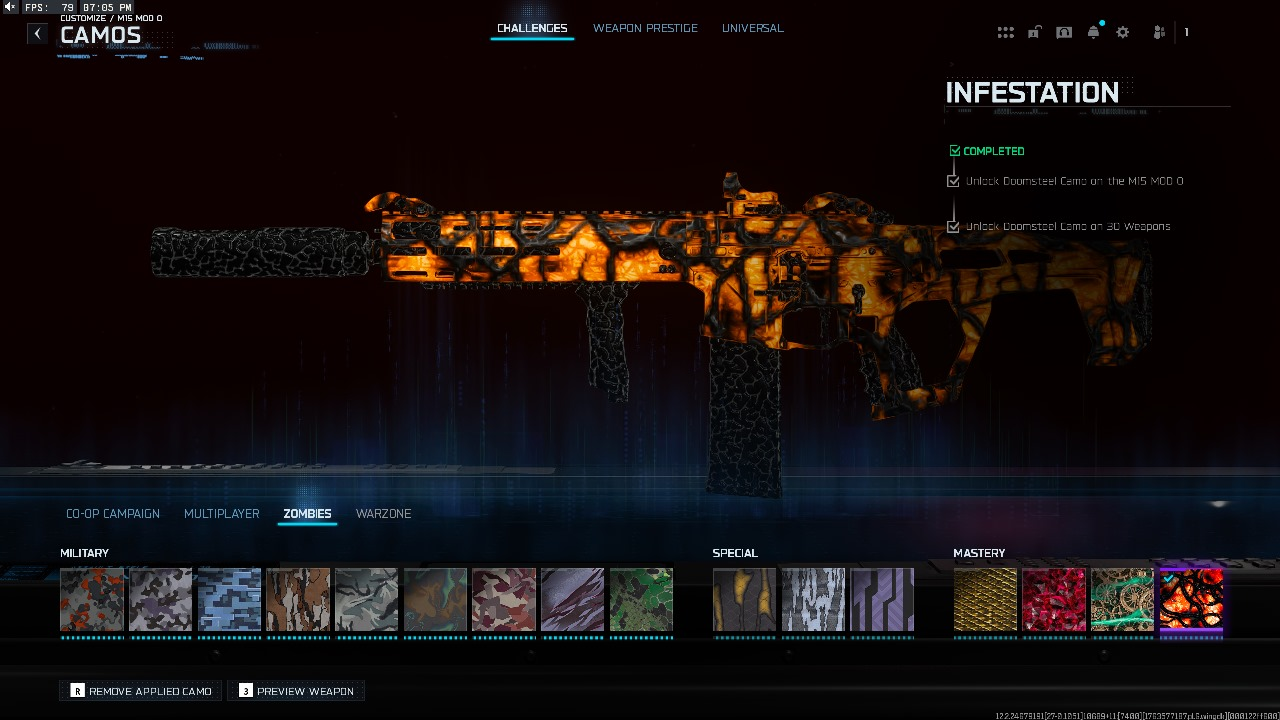Image resolution: width=1280 pixels, height=720 pixels.
Task: Open the store unlock icon
Action: tap(1035, 31)
